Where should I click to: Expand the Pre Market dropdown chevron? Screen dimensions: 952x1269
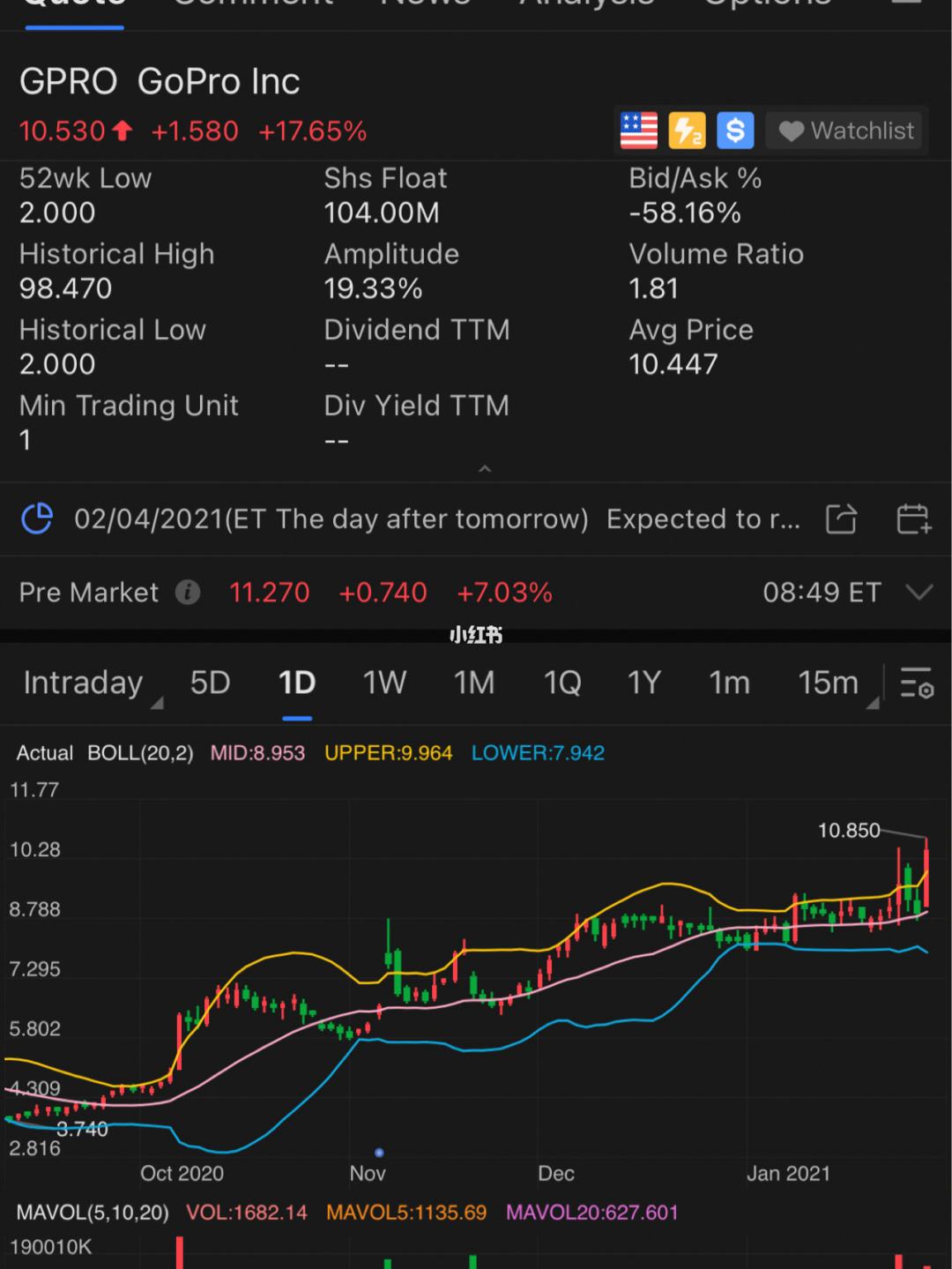pyautogui.click(x=919, y=593)
